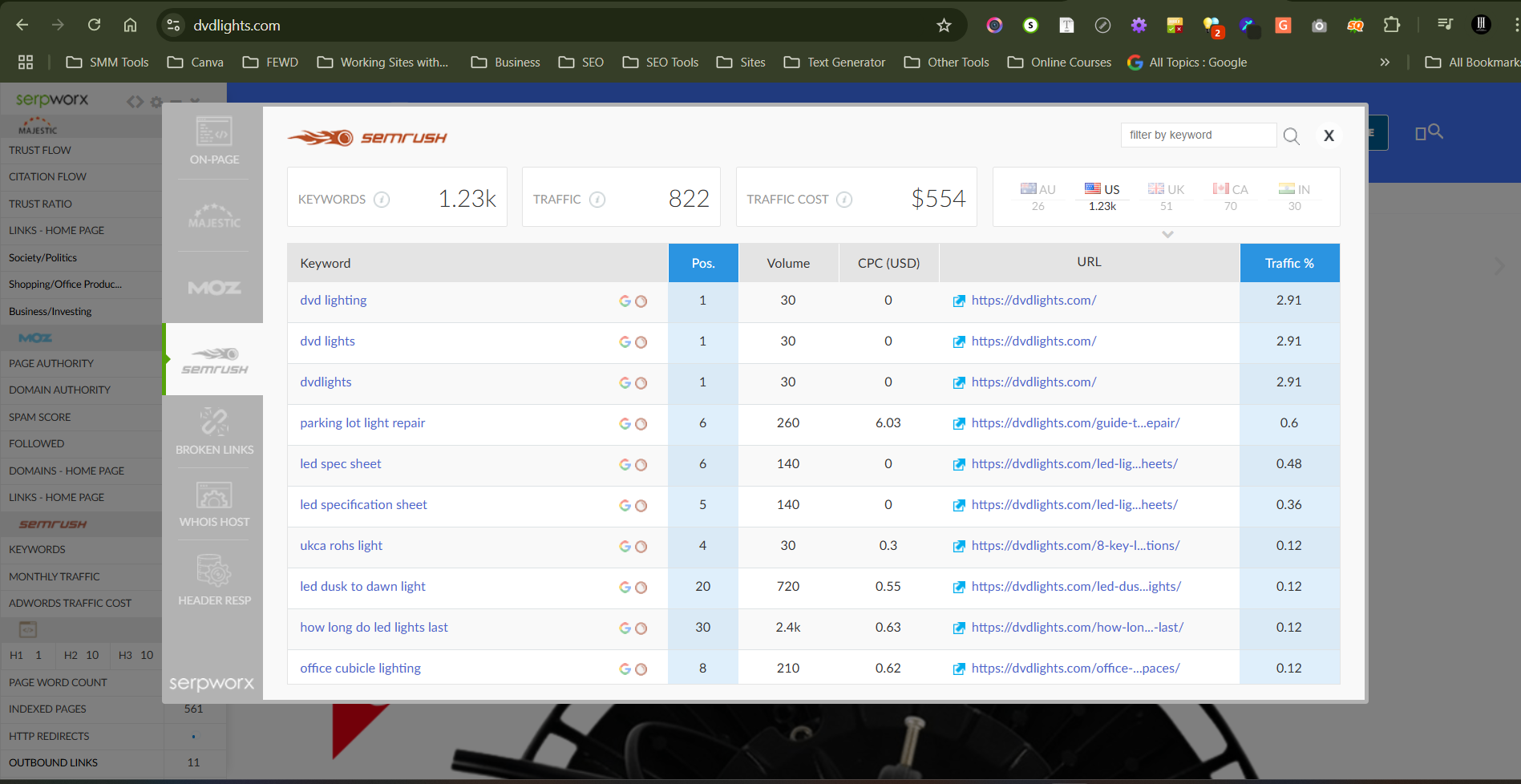
Task: Open the BROKEN LINKS tab
Action: (214, 430)
